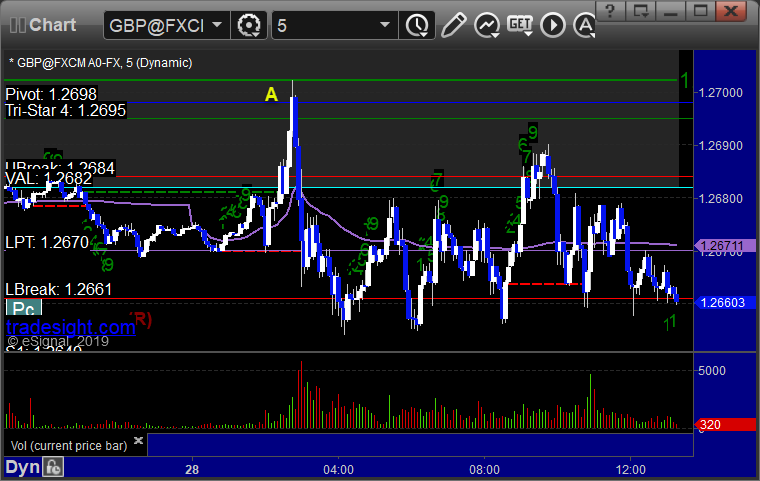Toggle the time-axis lock icon
Screen dimensions: 760x481
tap(53, 467)
